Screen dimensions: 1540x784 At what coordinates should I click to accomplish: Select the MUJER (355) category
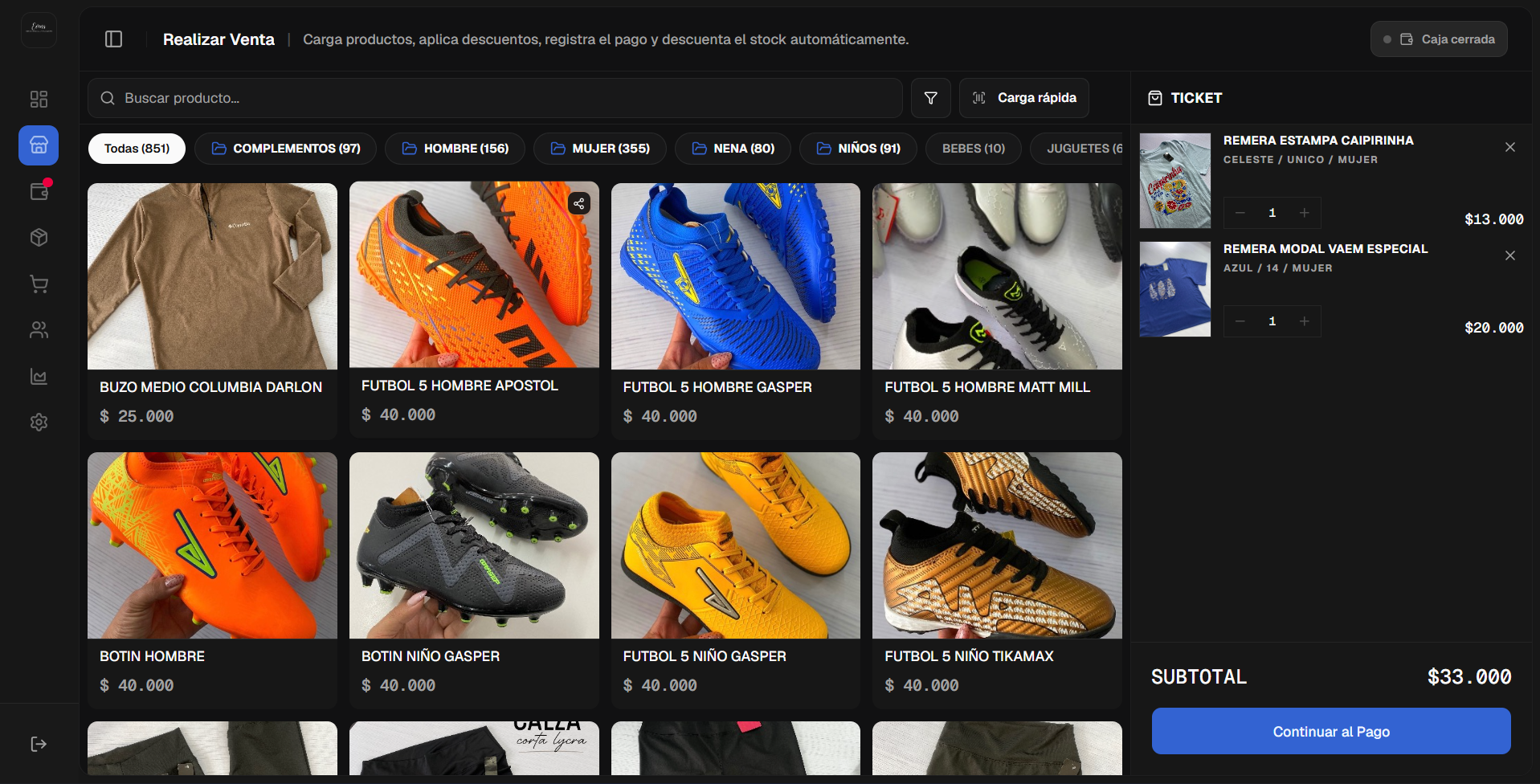click(x=600, y=149)
